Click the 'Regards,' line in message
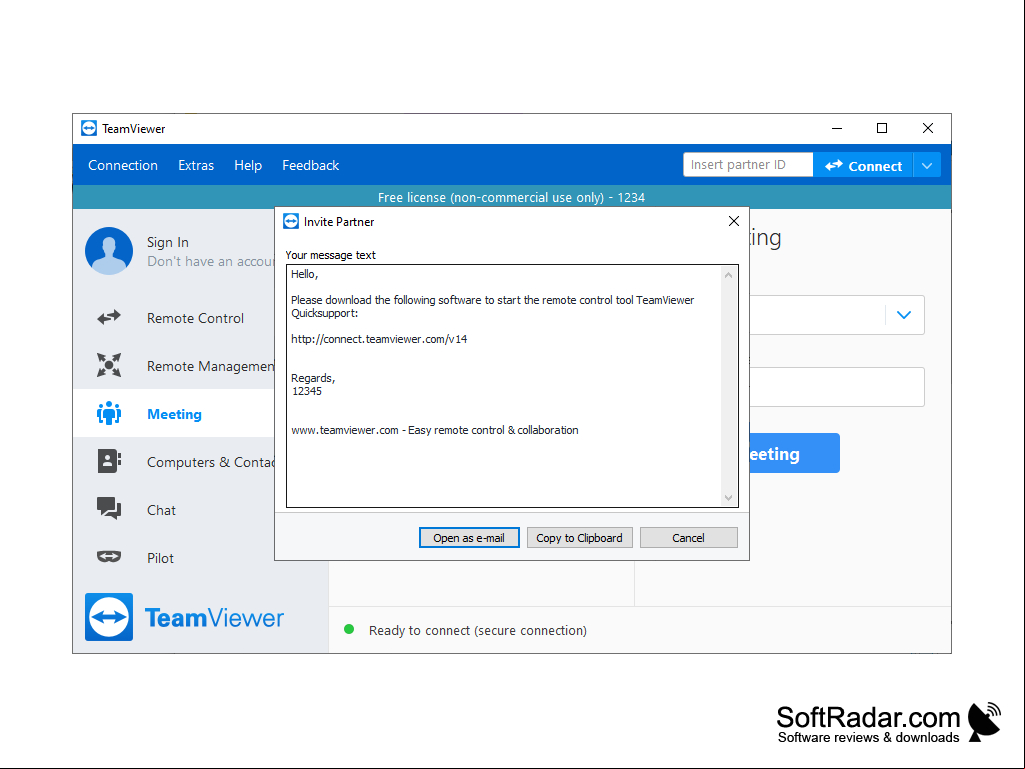This screenshot has height=769, width=1025. coord(313,378)
